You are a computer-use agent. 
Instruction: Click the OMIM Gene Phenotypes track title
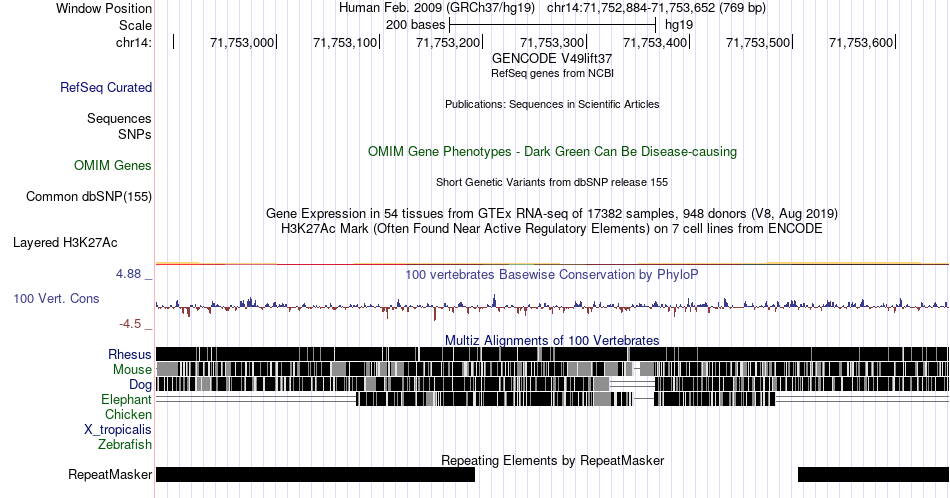tap(553, 151)
